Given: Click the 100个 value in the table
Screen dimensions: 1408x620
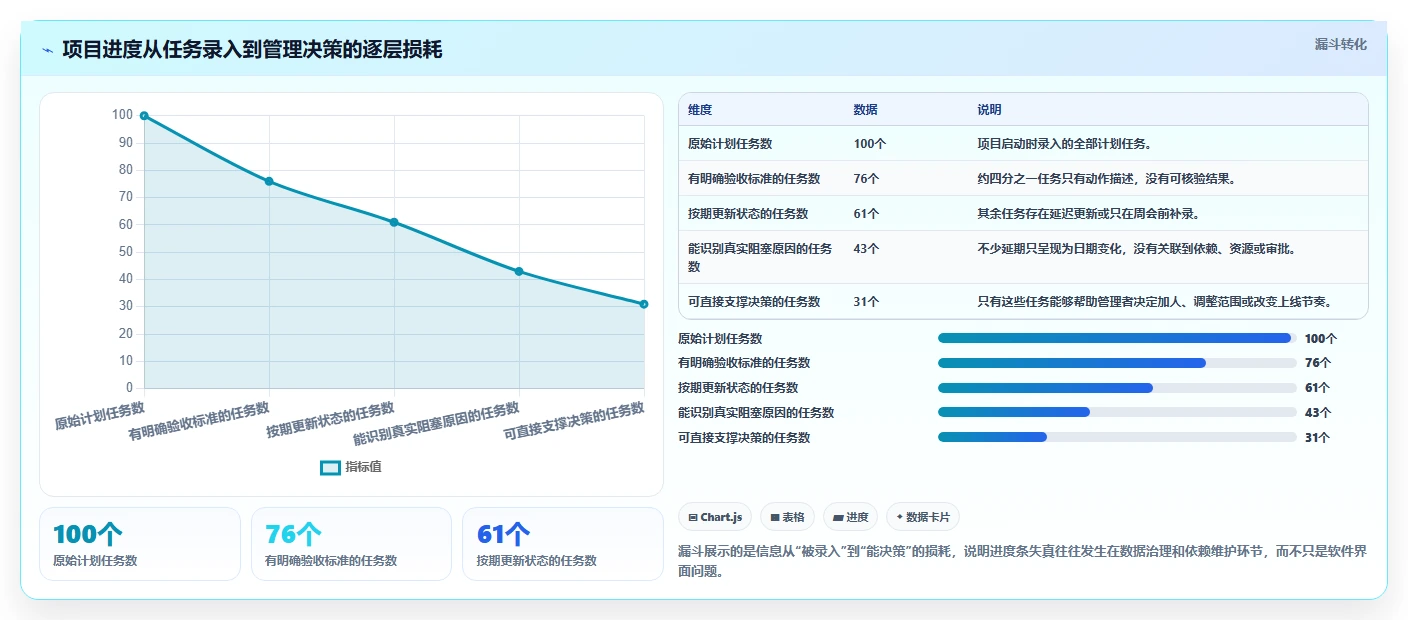Looking at the screenshot, I should tap(870, 144).
